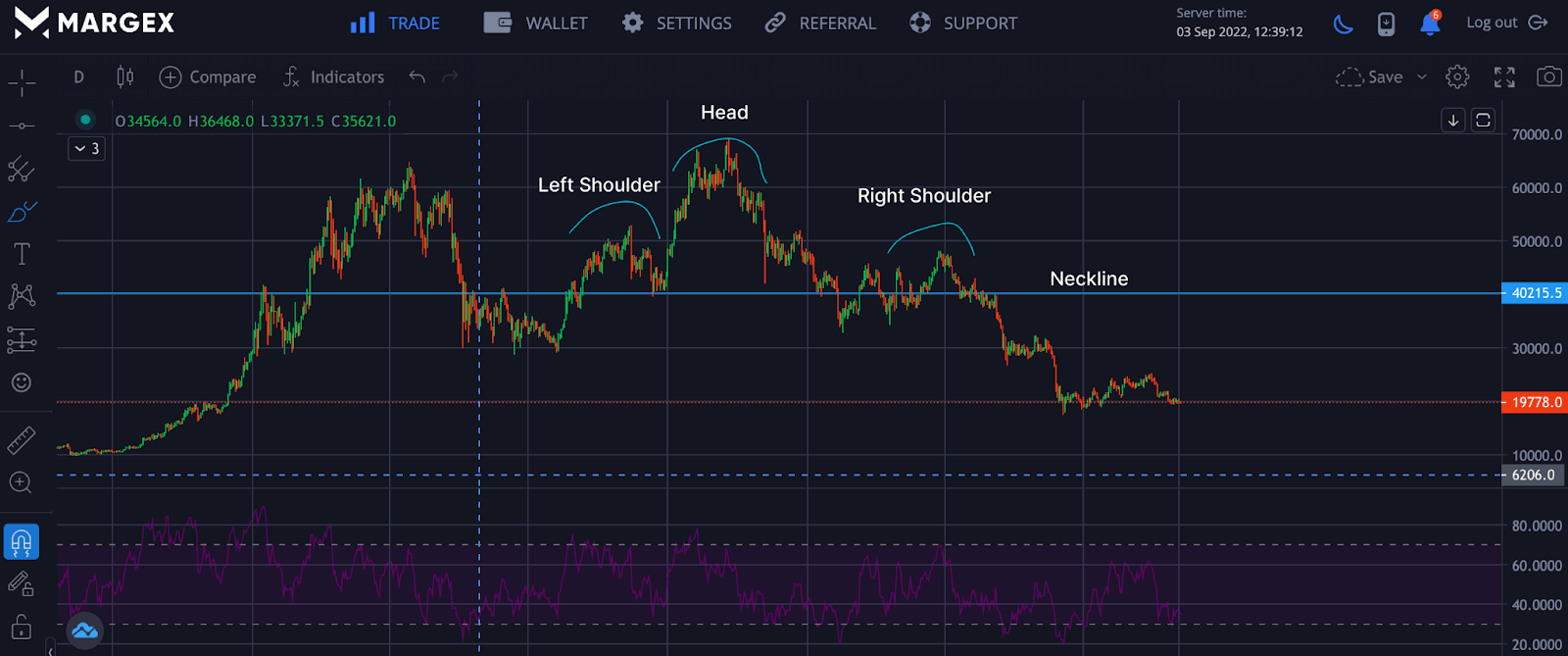The width and height of the screenshot is (1568, 656).
Task: Expand the Save layout dropdown arrow
Action: (1422, 76)
